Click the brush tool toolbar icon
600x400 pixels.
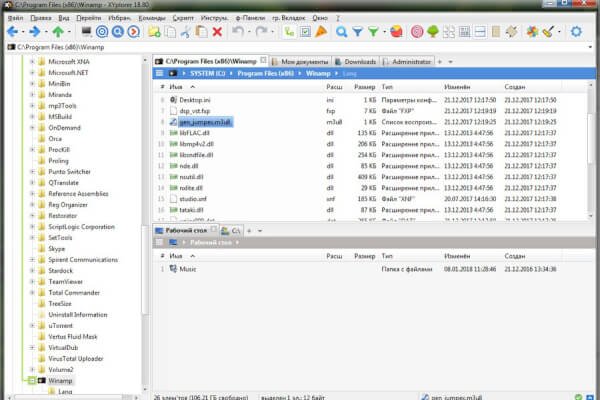(x=548, y=32)
